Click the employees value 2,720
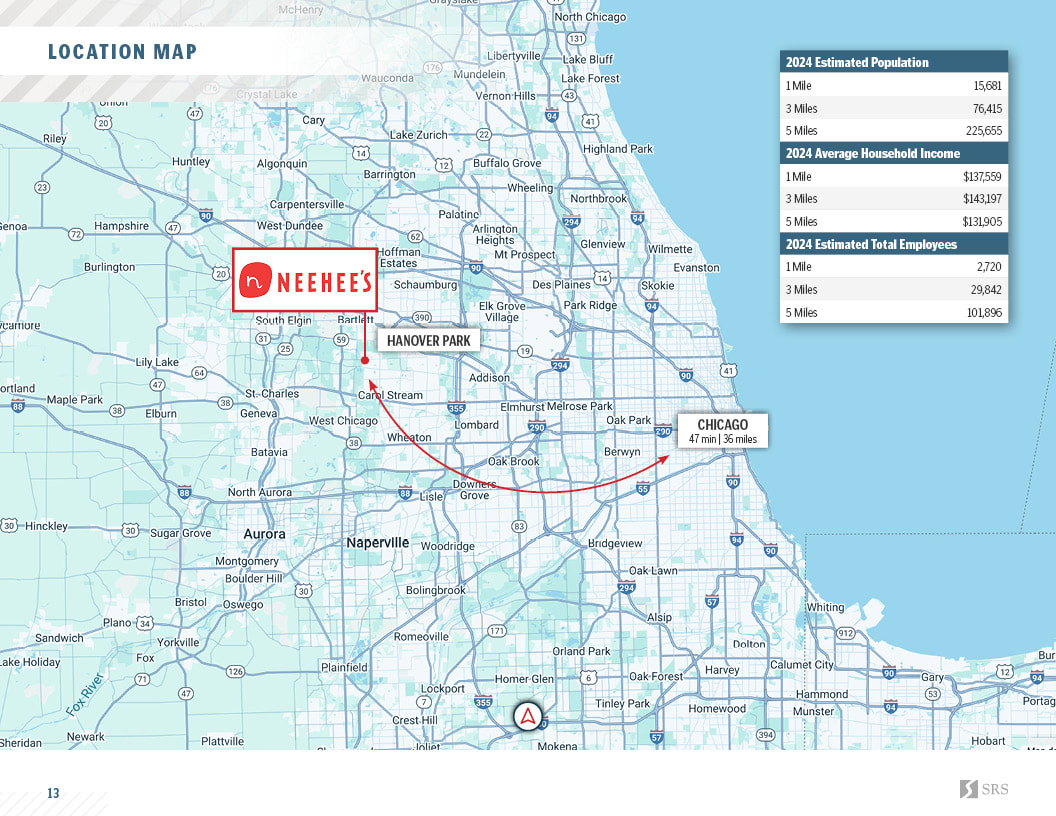The width and height of the screenshot is (1056, 816). pyautogui.click(x=989, y=267)
